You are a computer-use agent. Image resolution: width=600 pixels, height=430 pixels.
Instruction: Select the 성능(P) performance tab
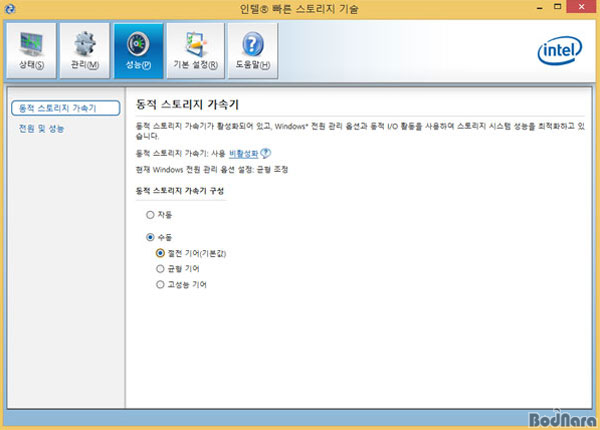139,50
